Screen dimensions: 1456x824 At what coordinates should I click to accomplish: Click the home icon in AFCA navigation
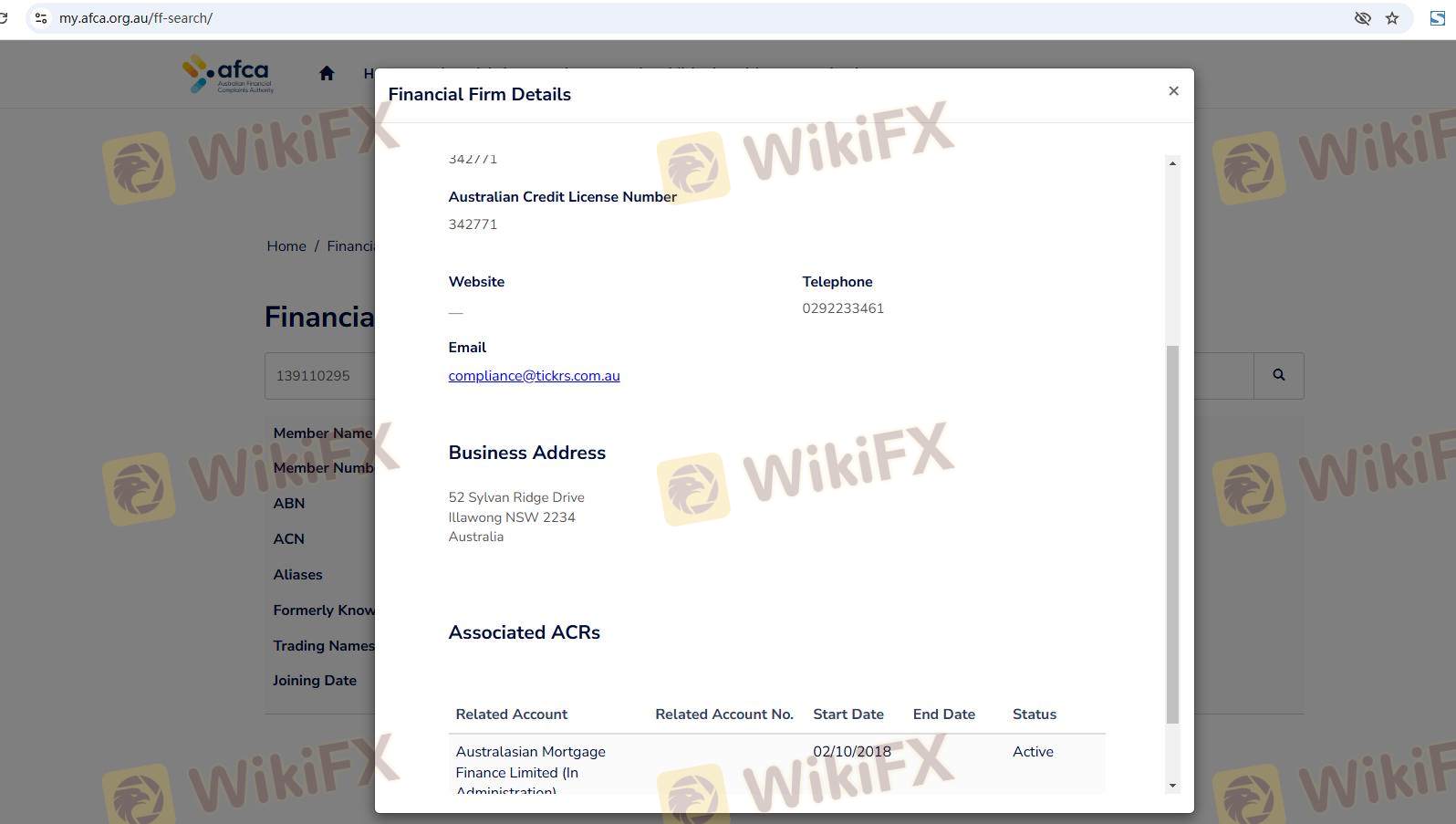(327, 74)
